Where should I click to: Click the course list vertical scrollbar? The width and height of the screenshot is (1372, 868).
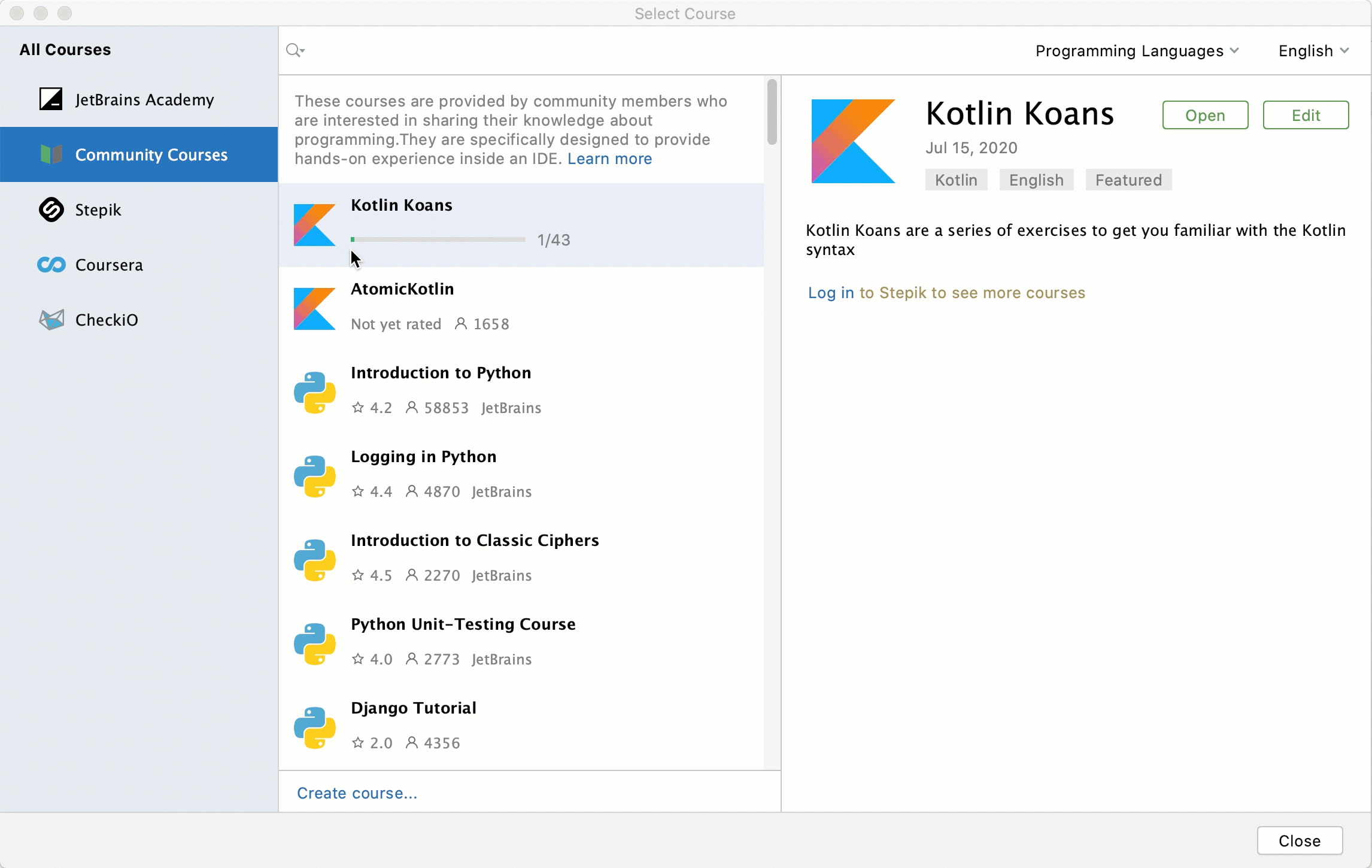click(772, 112)
